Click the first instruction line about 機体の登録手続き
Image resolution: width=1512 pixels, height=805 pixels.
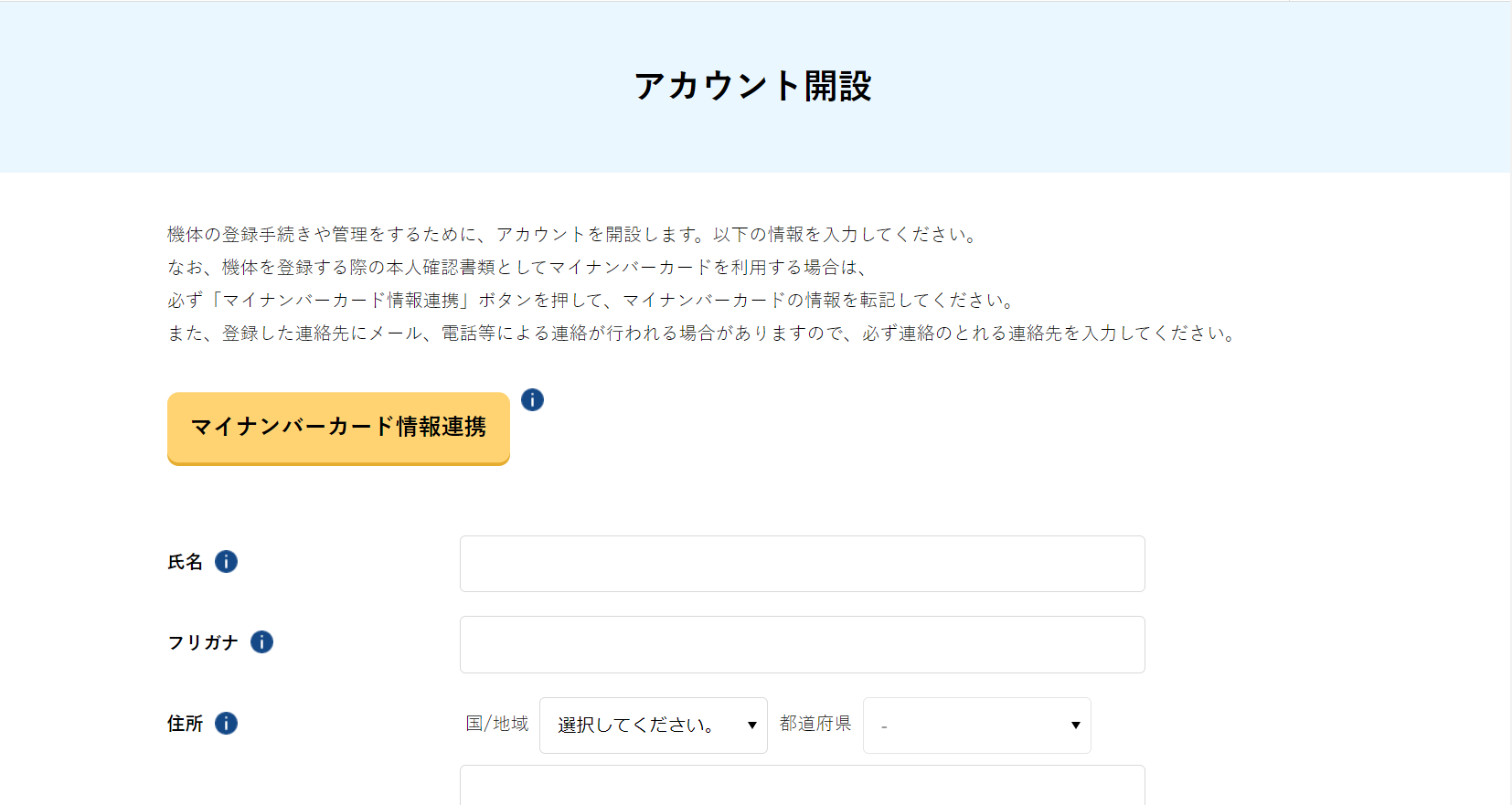572,235
